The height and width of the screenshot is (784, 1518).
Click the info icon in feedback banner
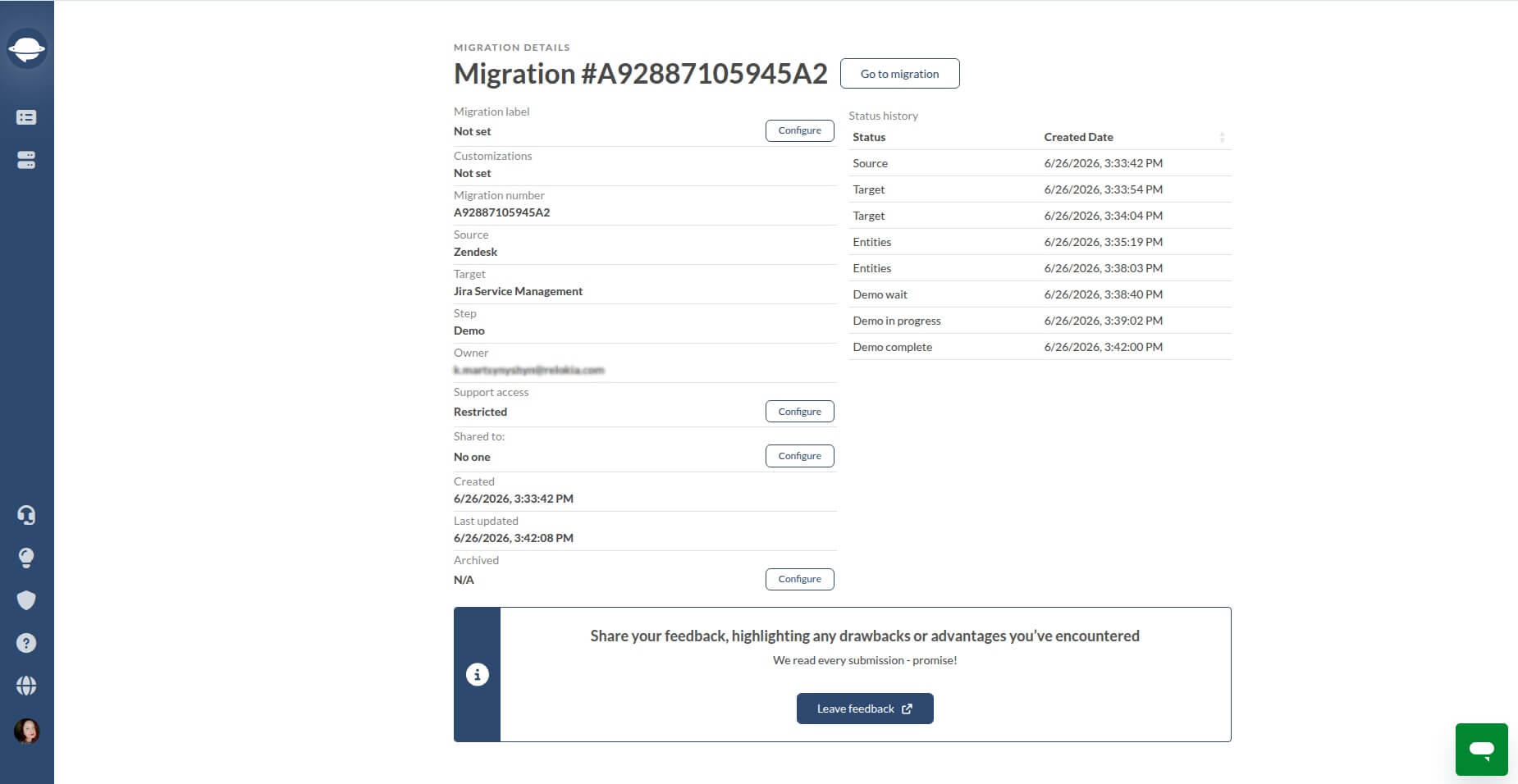tap(478, 674)
